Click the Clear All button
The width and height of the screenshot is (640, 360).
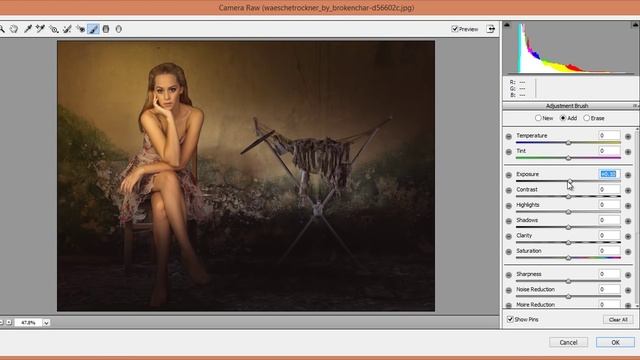tap(618, 320)
